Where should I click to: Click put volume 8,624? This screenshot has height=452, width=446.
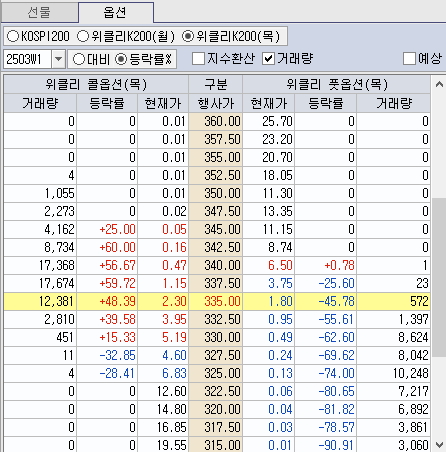pos(393,337)
